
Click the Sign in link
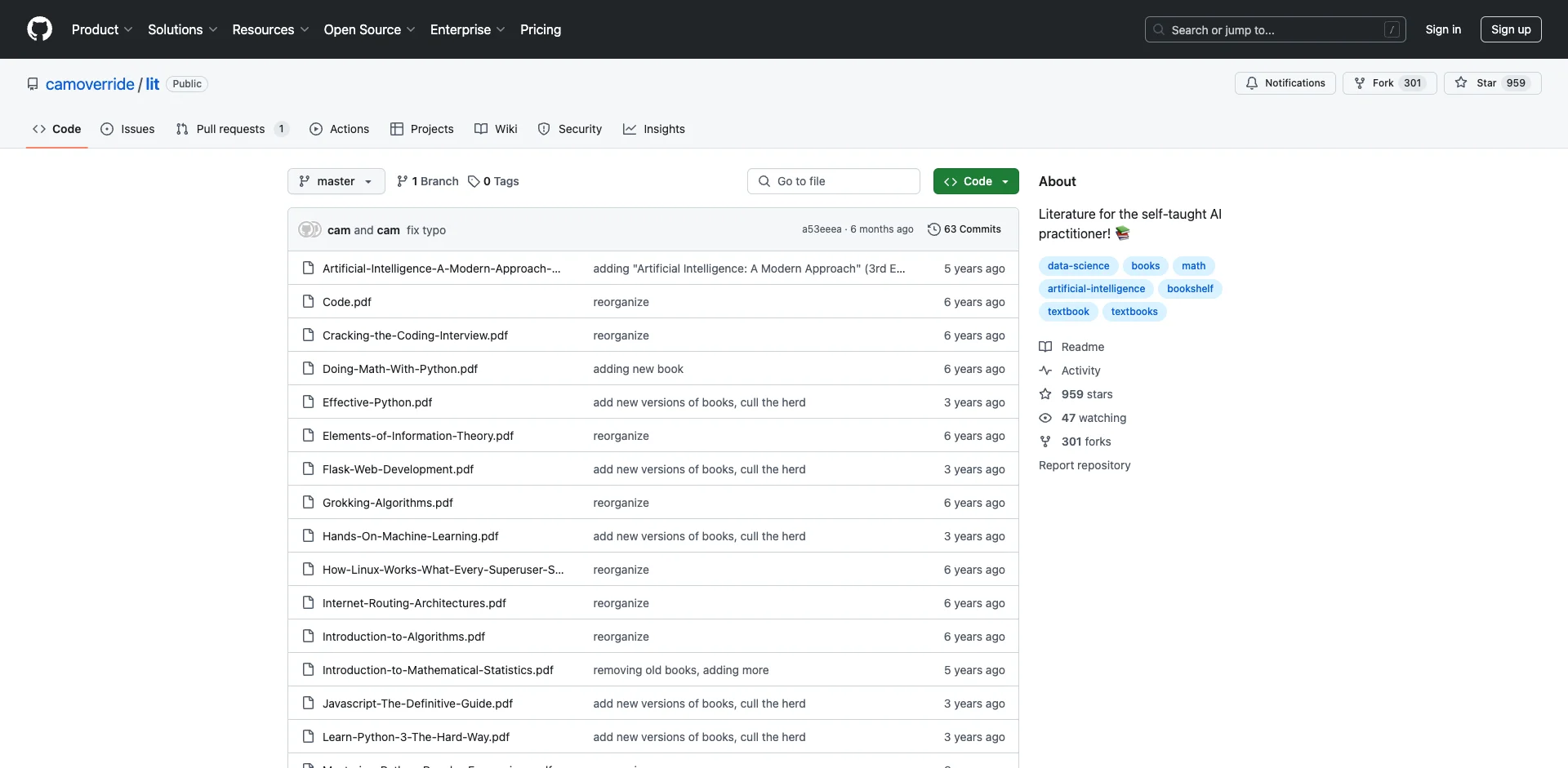click(1443, 29)
